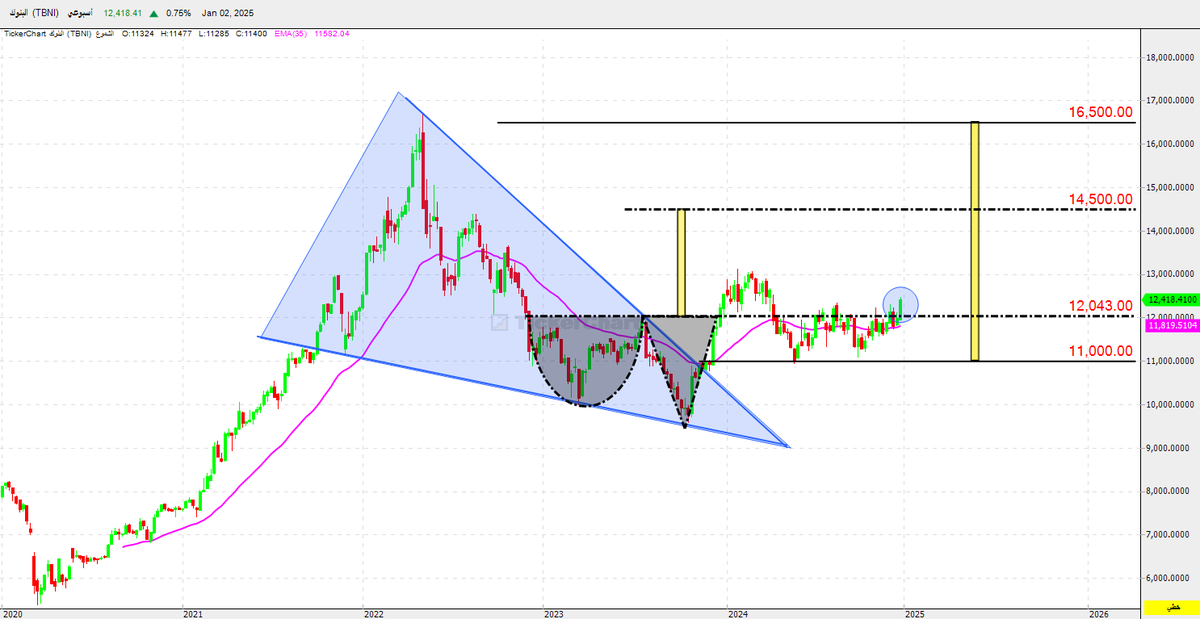The image size is (1200, 619).
Task: Click the 2020 label on time axis
Action: point(14,612)
